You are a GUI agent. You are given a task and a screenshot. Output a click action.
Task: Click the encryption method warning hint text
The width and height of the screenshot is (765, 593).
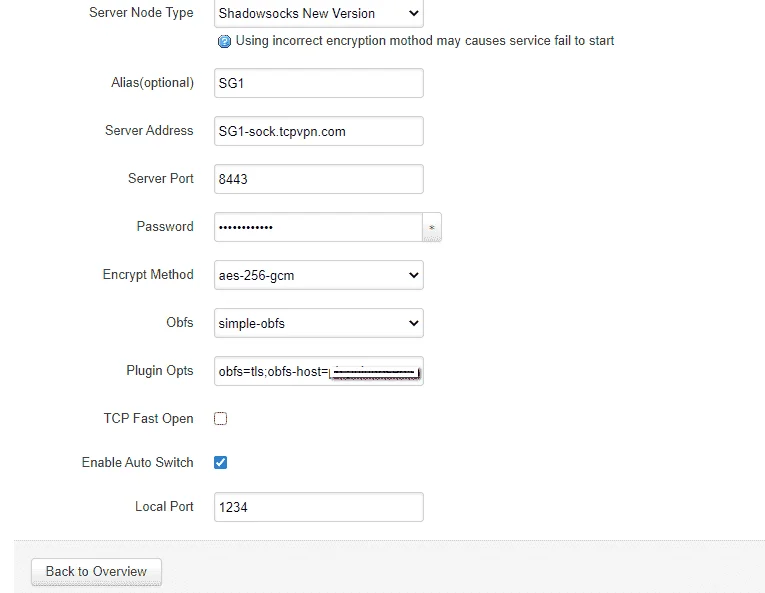(x=424, y=41)
